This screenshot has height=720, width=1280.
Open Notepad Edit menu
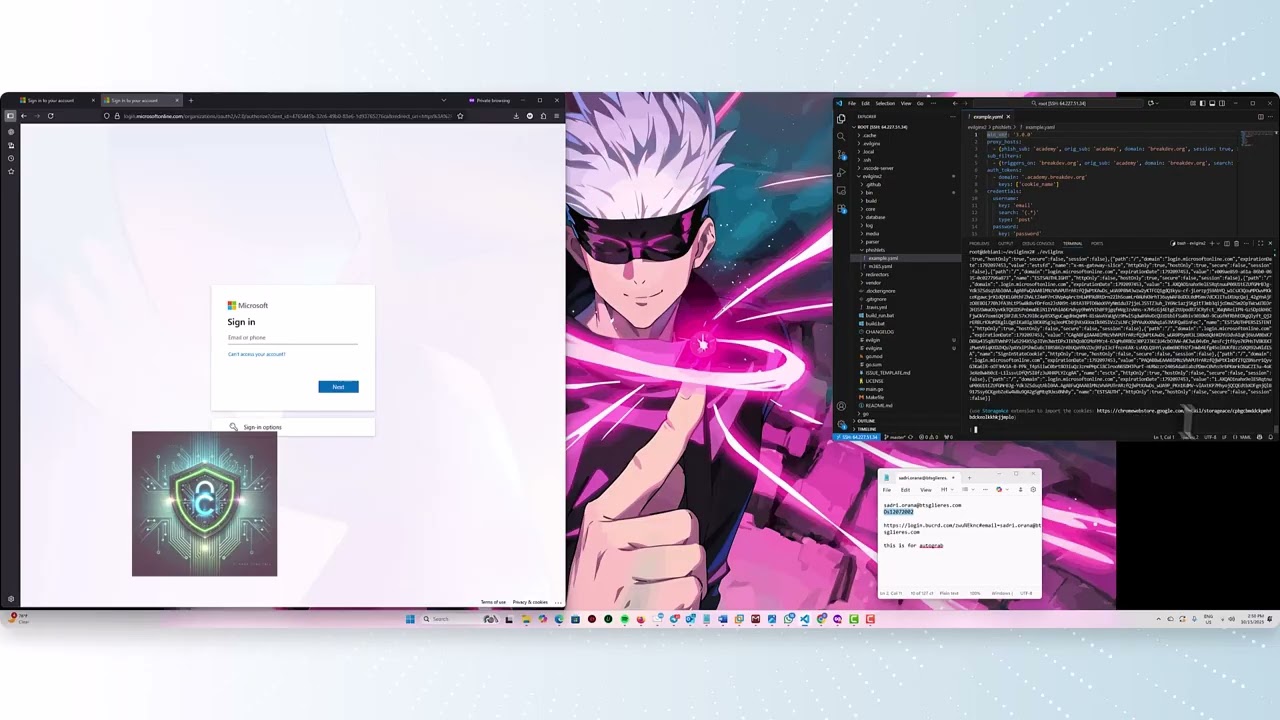pos(905,490)
